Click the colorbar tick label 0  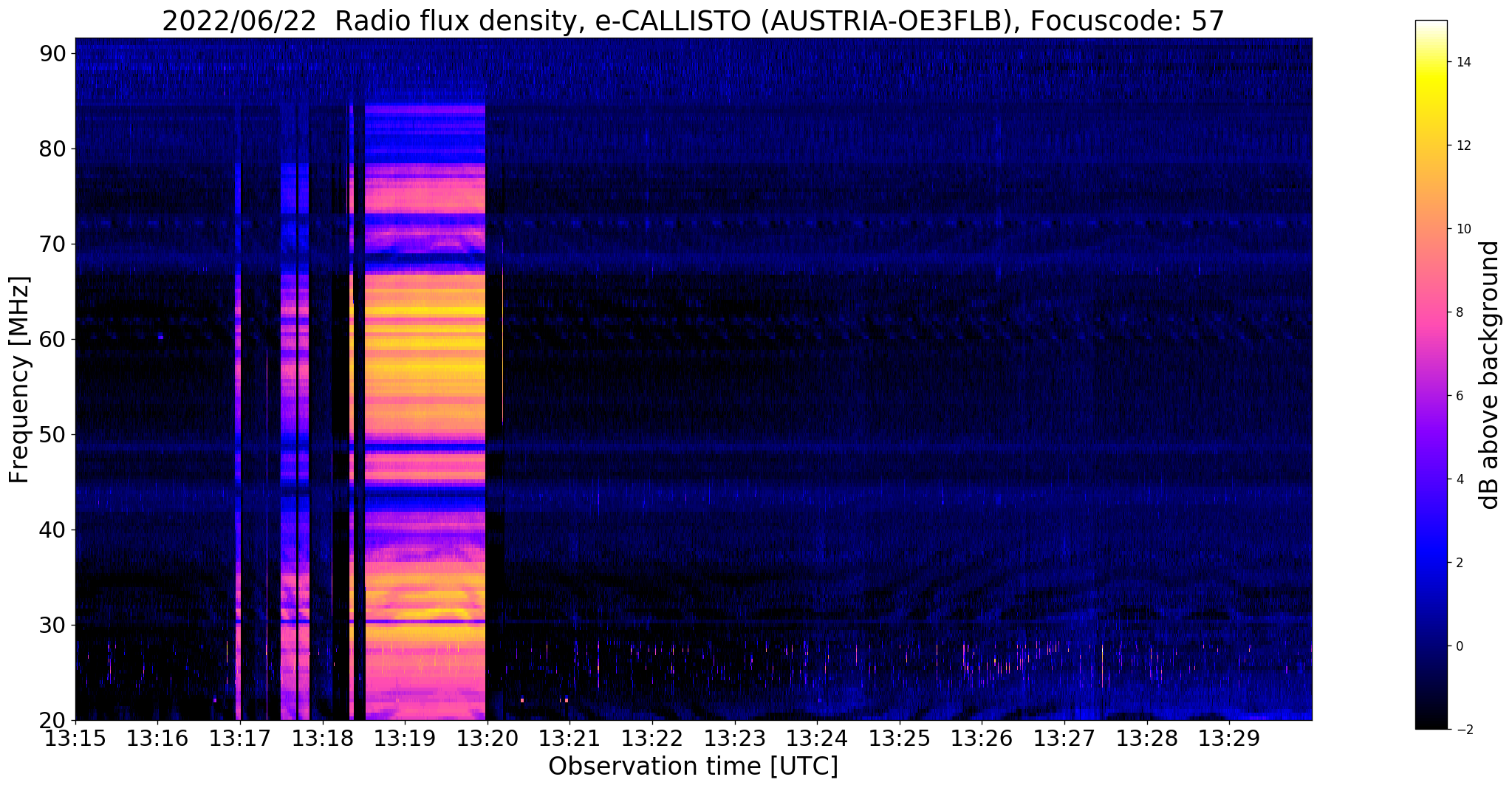tap(1460, 646)
